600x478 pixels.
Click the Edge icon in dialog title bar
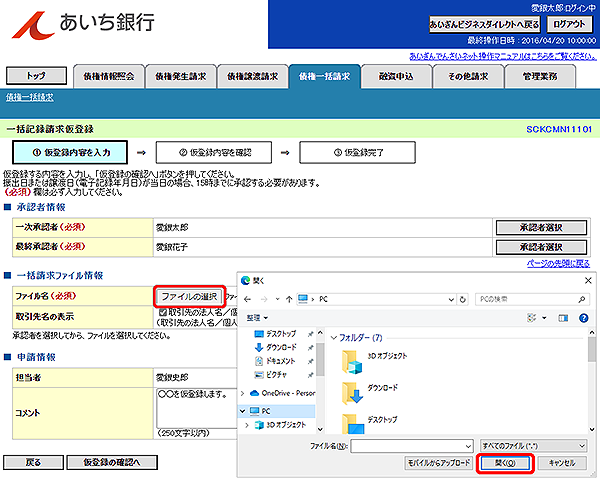246,281
